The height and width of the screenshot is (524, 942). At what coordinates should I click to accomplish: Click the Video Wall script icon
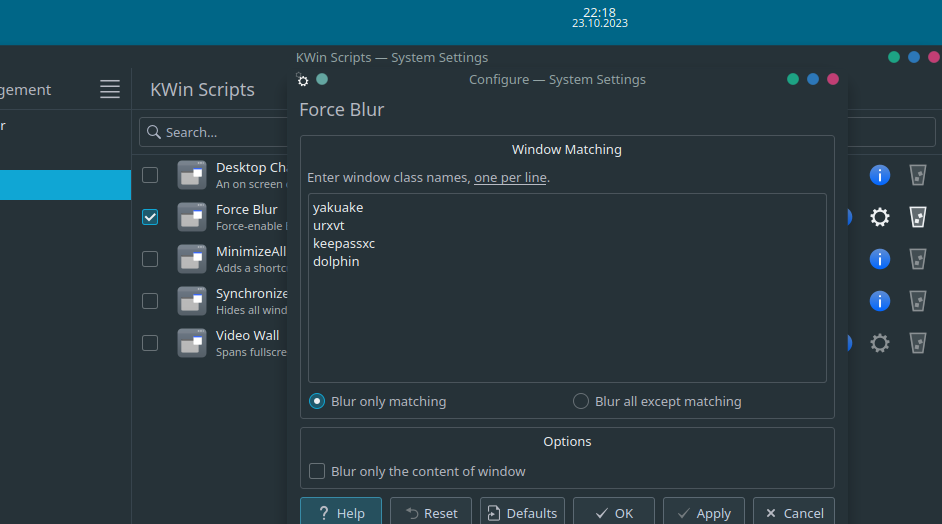pyautogui.click(x=192, y=343)
